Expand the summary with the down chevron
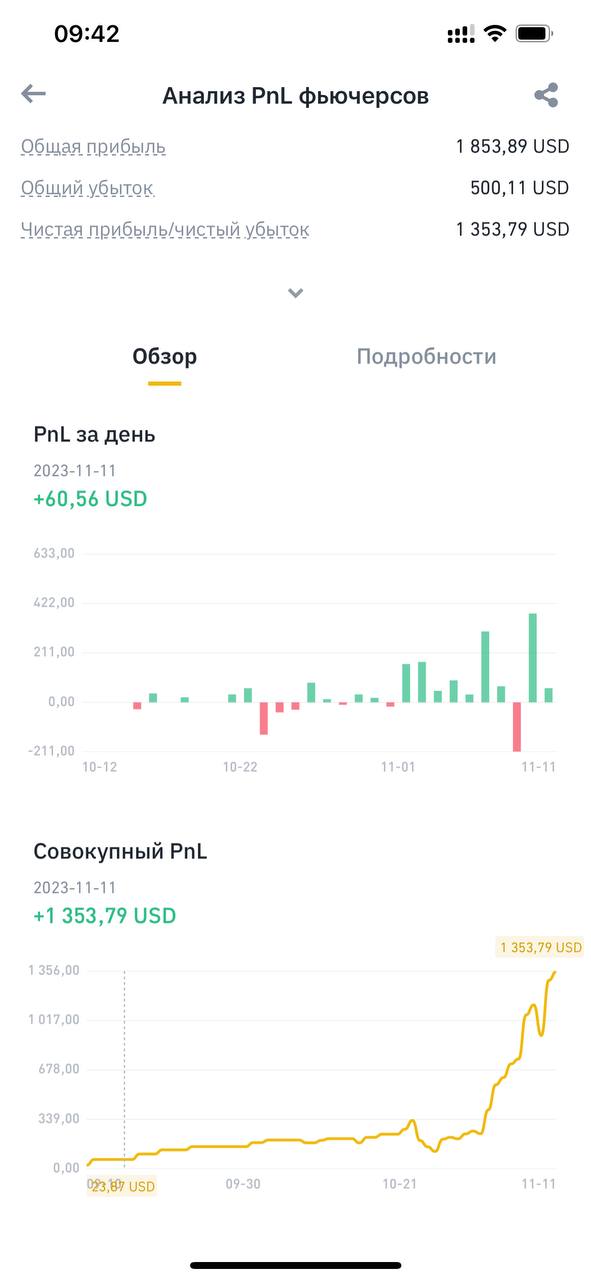The image size is (591, 1280). tap(295, 293)
